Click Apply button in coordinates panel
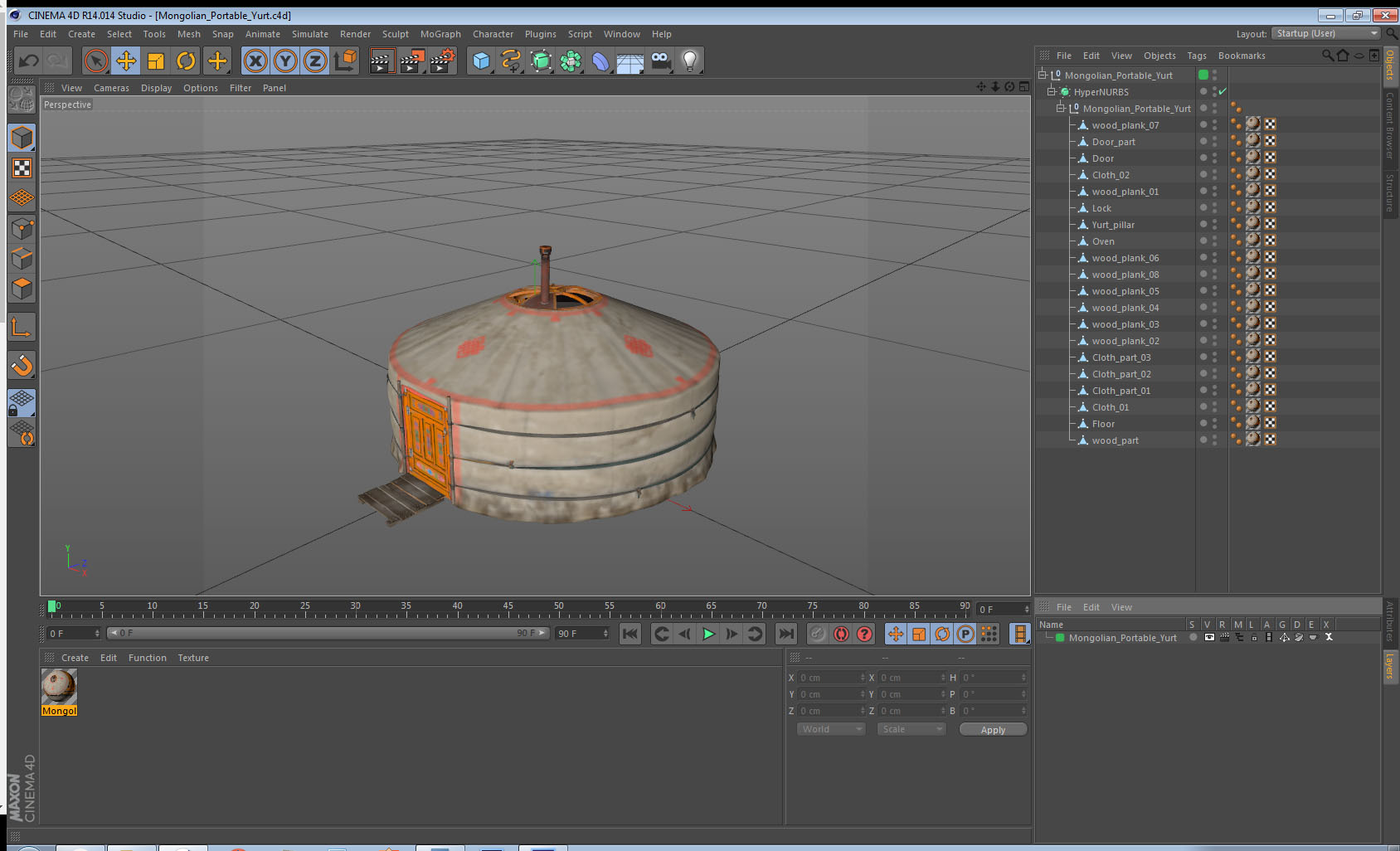 993,730
